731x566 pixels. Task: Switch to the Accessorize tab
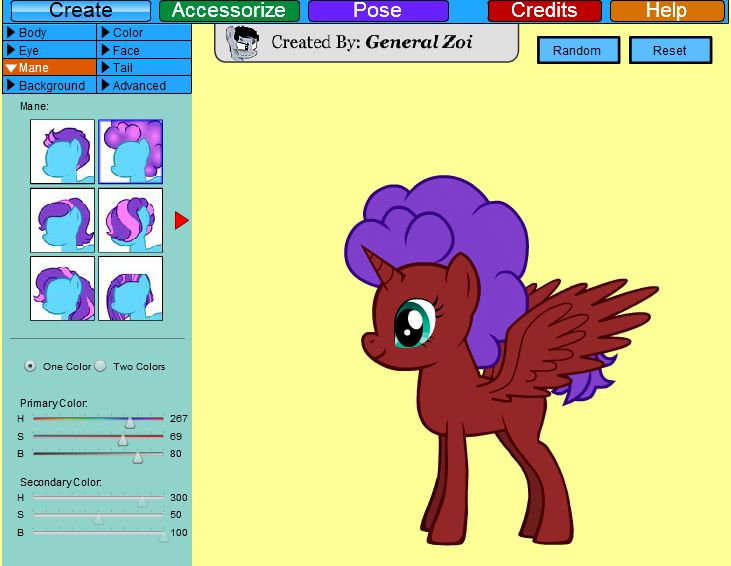pos(229,10)
